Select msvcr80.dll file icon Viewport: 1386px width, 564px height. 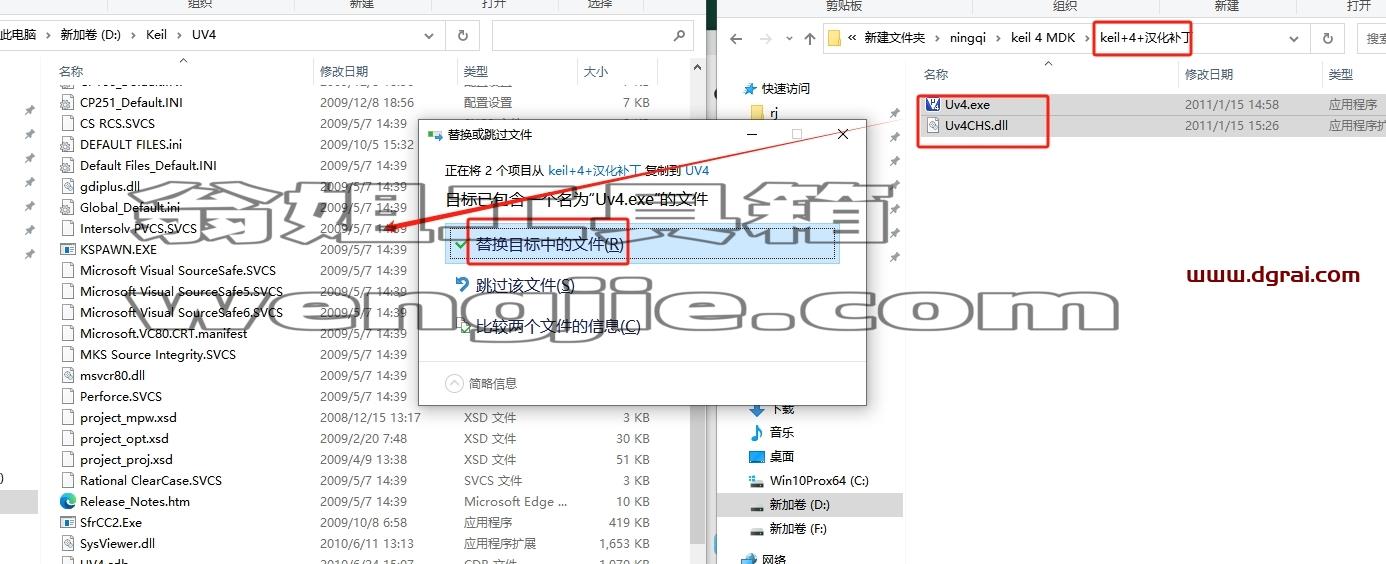click(67, 376)
